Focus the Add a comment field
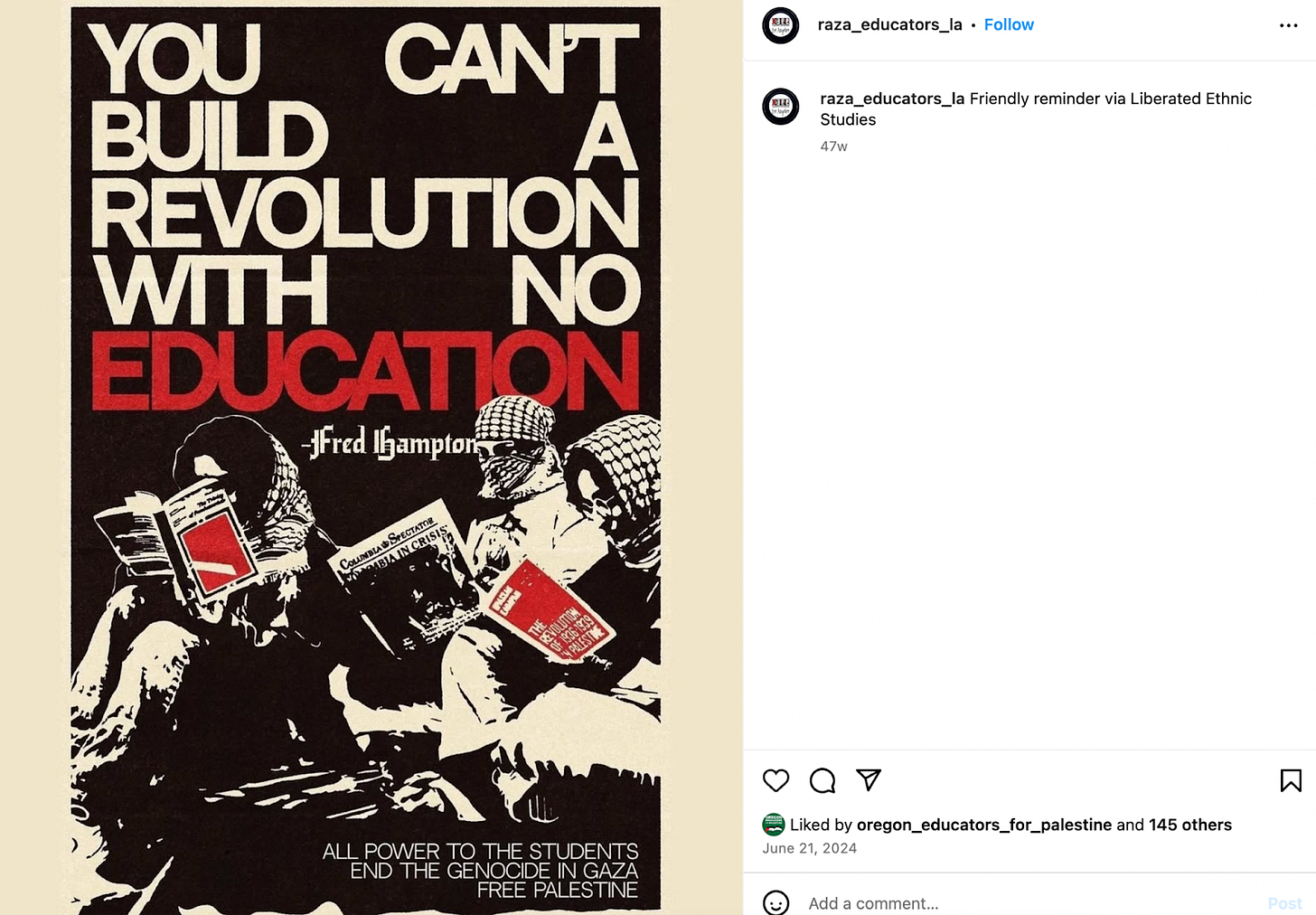The height and width of the screenshot is (915, 1316). pyautogui.click(x=1030, y=903)
